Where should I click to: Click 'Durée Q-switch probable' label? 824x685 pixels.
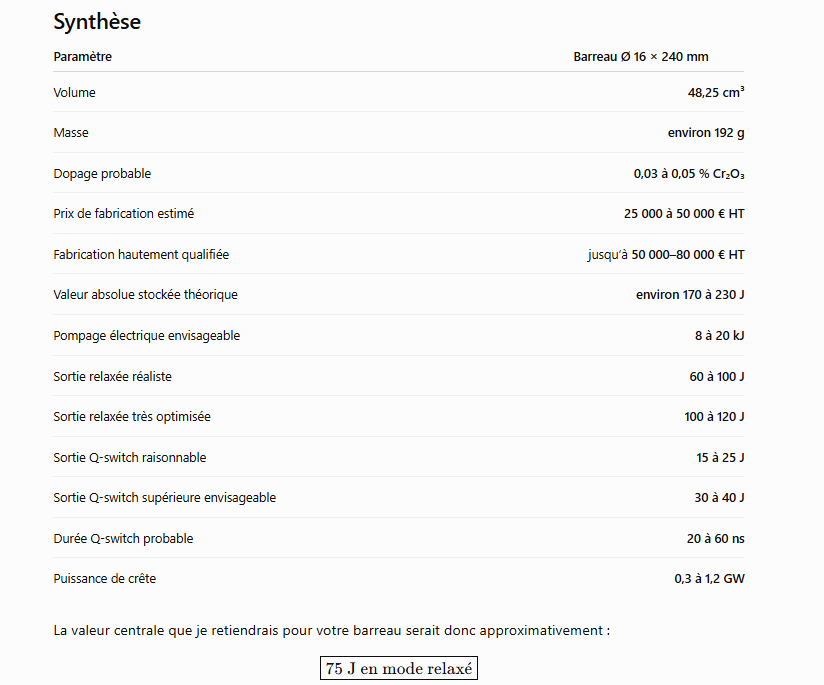(x=123, y=539)
